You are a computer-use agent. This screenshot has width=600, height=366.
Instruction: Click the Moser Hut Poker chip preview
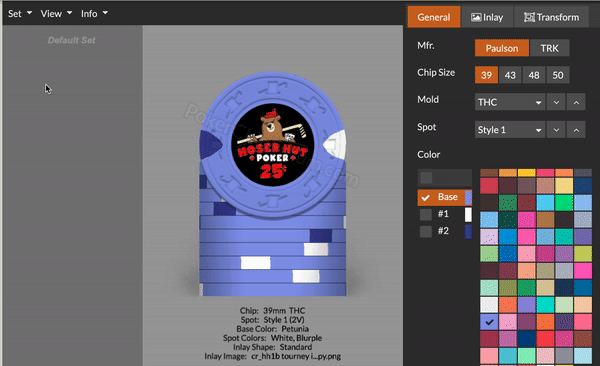pos(272,145)
